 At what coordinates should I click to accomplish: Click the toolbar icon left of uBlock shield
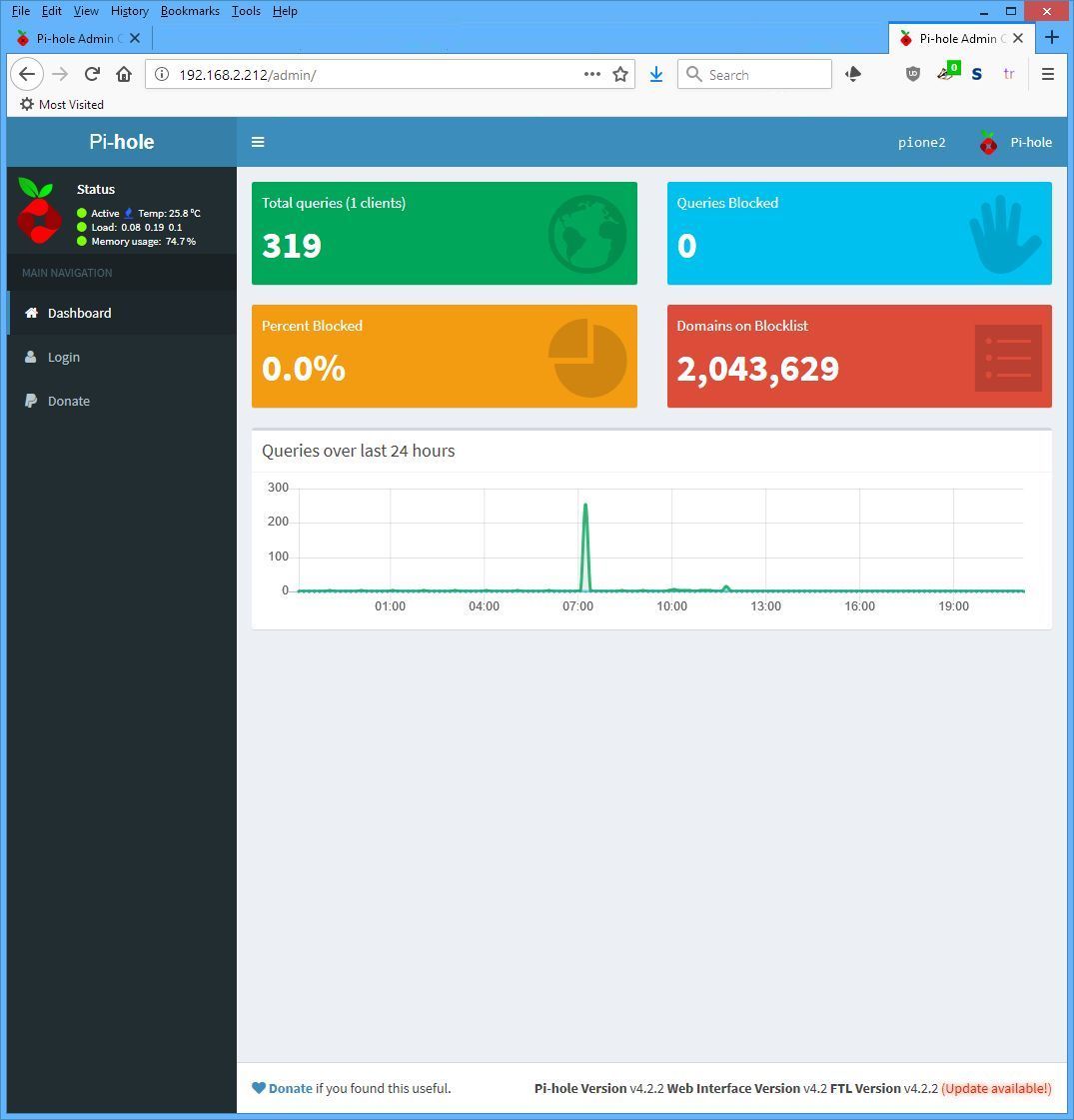[853, 74]
